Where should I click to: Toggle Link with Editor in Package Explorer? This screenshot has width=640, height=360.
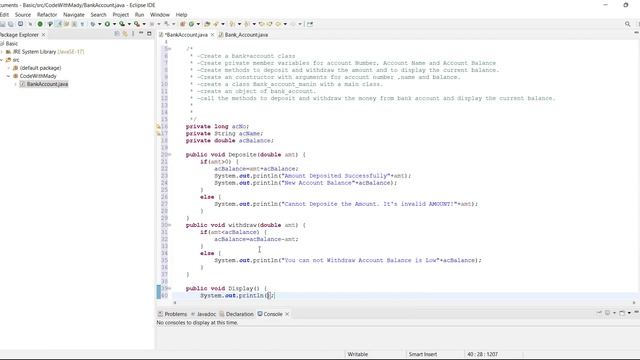point(125,33)
